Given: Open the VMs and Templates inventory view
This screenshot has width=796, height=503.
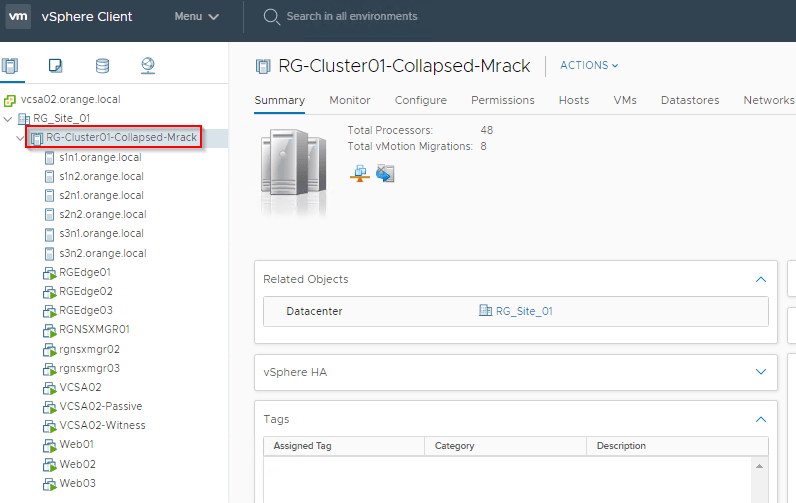Looking at the screenshot, I should click(55, 66).
